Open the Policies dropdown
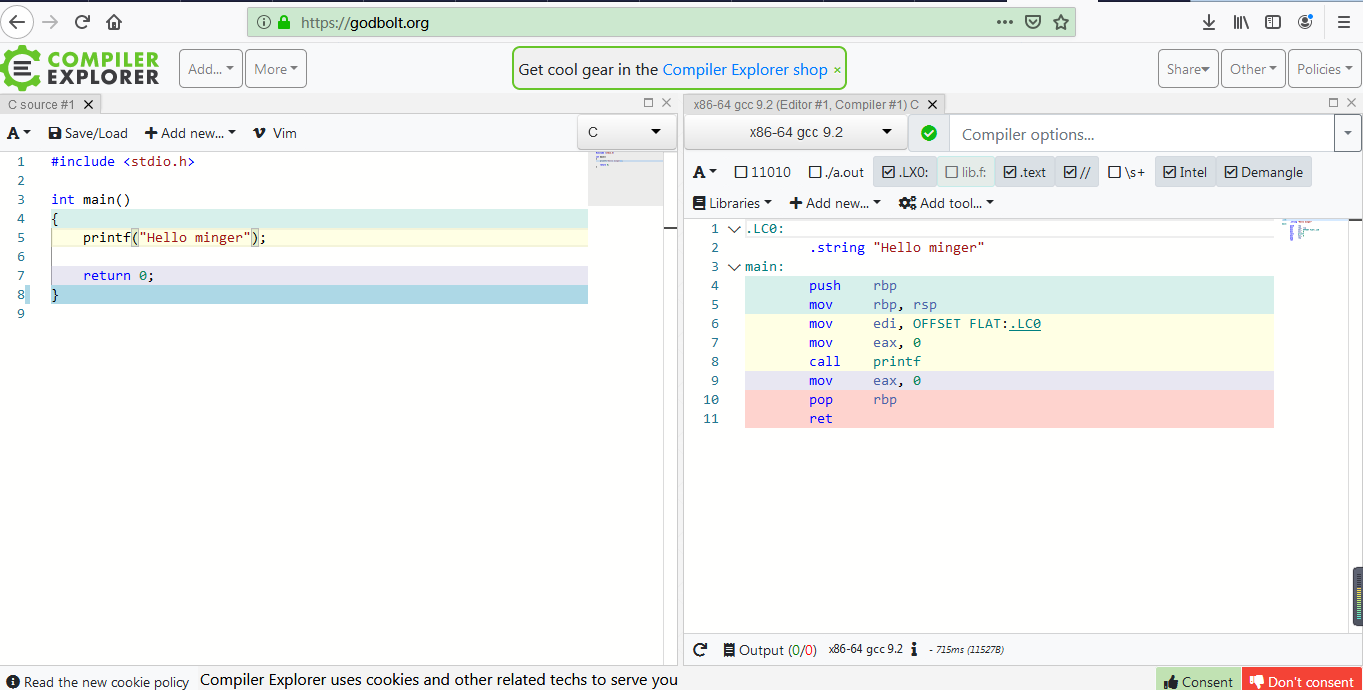The width and height of the screenshot is (1363, 690). (x=1325, y=69)
